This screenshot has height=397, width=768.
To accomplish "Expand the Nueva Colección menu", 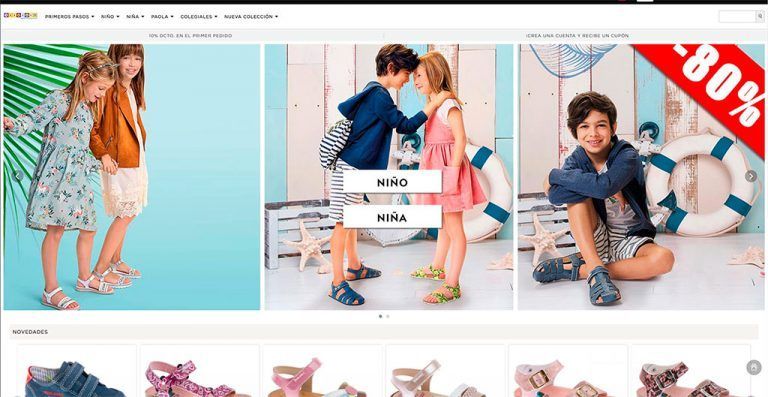I will (x=251, y=17).
